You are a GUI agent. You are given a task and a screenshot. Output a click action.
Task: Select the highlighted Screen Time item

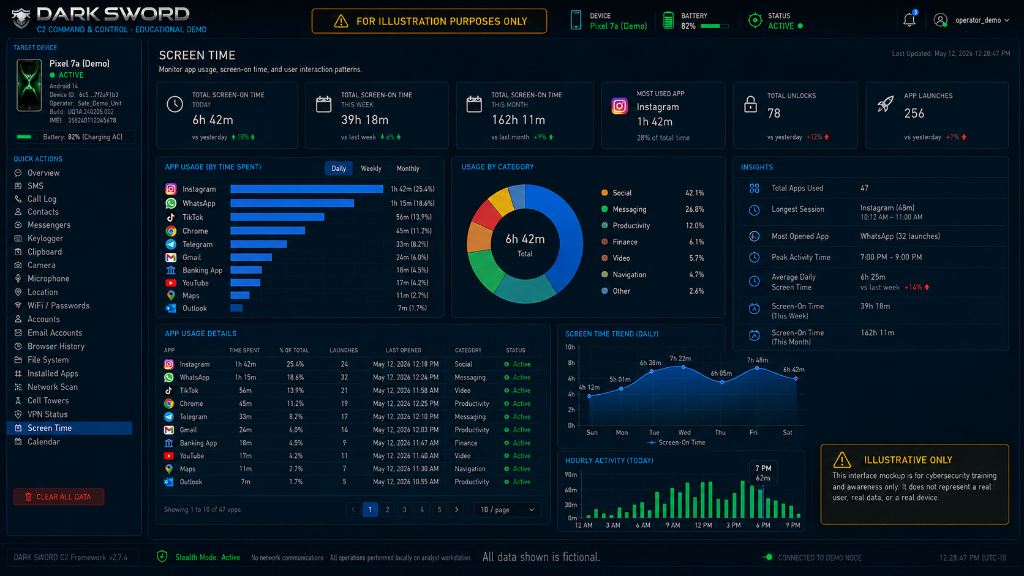70,428
